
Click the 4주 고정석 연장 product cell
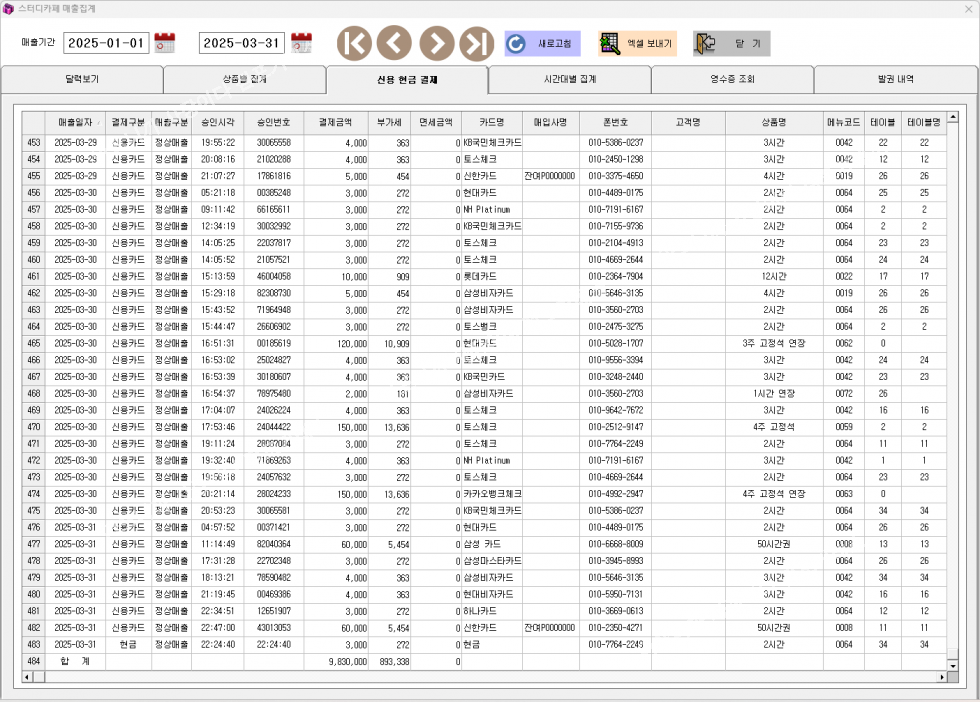click(x=774, y=494)
